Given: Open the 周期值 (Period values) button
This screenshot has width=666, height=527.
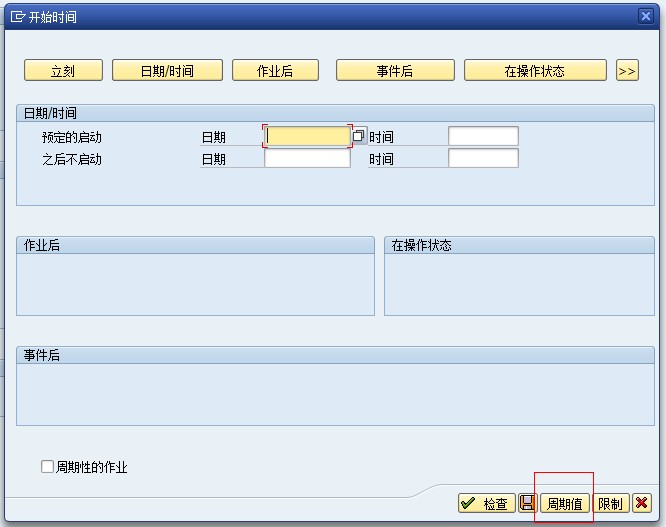Looking at the screenshot, I should (x=564, y=504).
